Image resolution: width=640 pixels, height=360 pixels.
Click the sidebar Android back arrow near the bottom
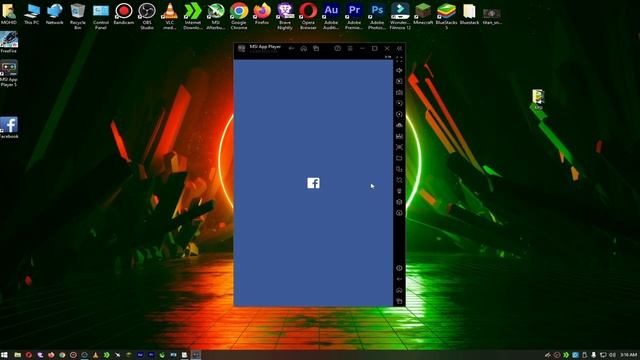(x=399, y=279)
